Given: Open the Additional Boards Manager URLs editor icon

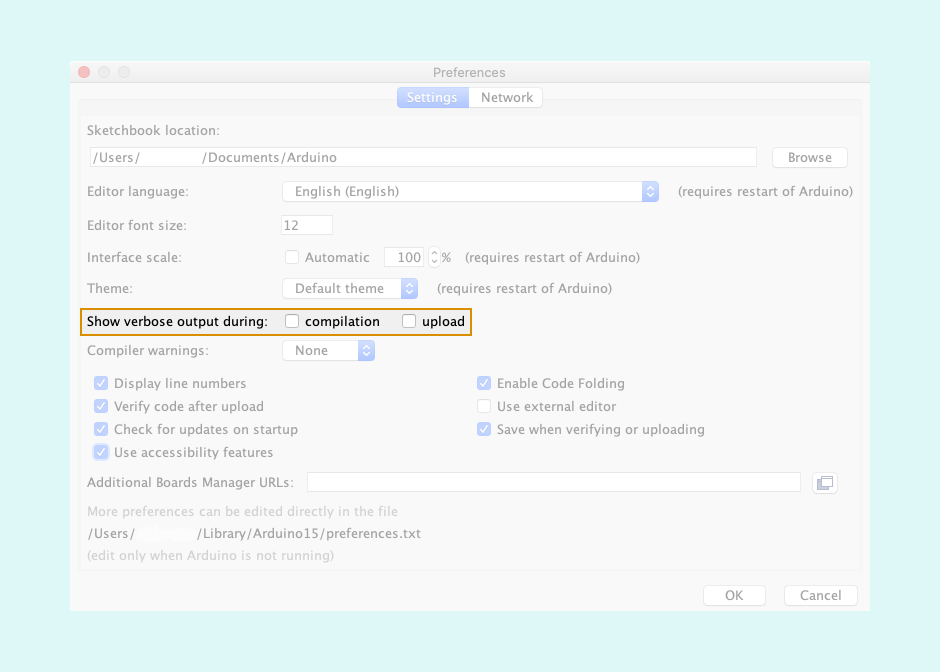Looking at the screenshot, I should pyautogui.click(x=824, y=483).
